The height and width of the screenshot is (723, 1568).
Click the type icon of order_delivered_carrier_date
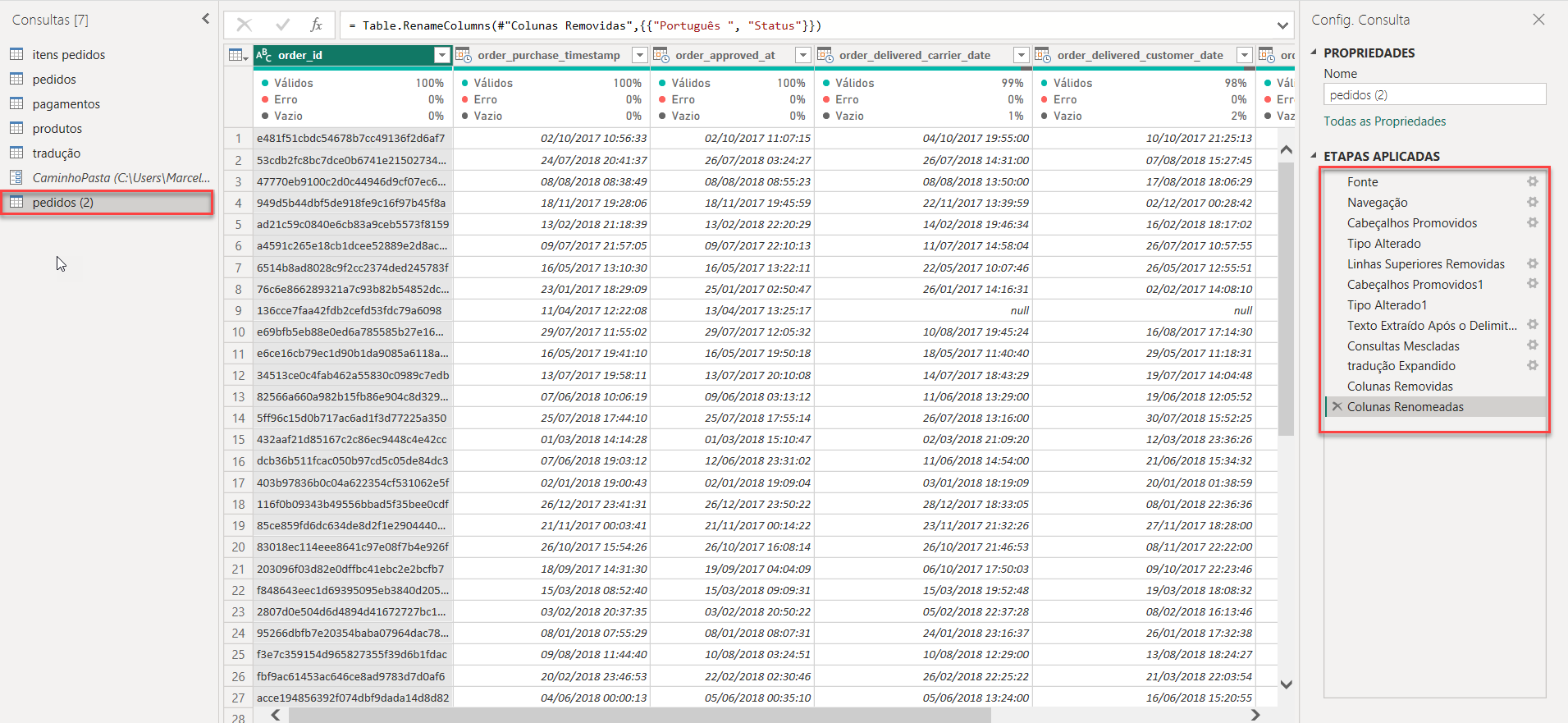coord(825,55)
